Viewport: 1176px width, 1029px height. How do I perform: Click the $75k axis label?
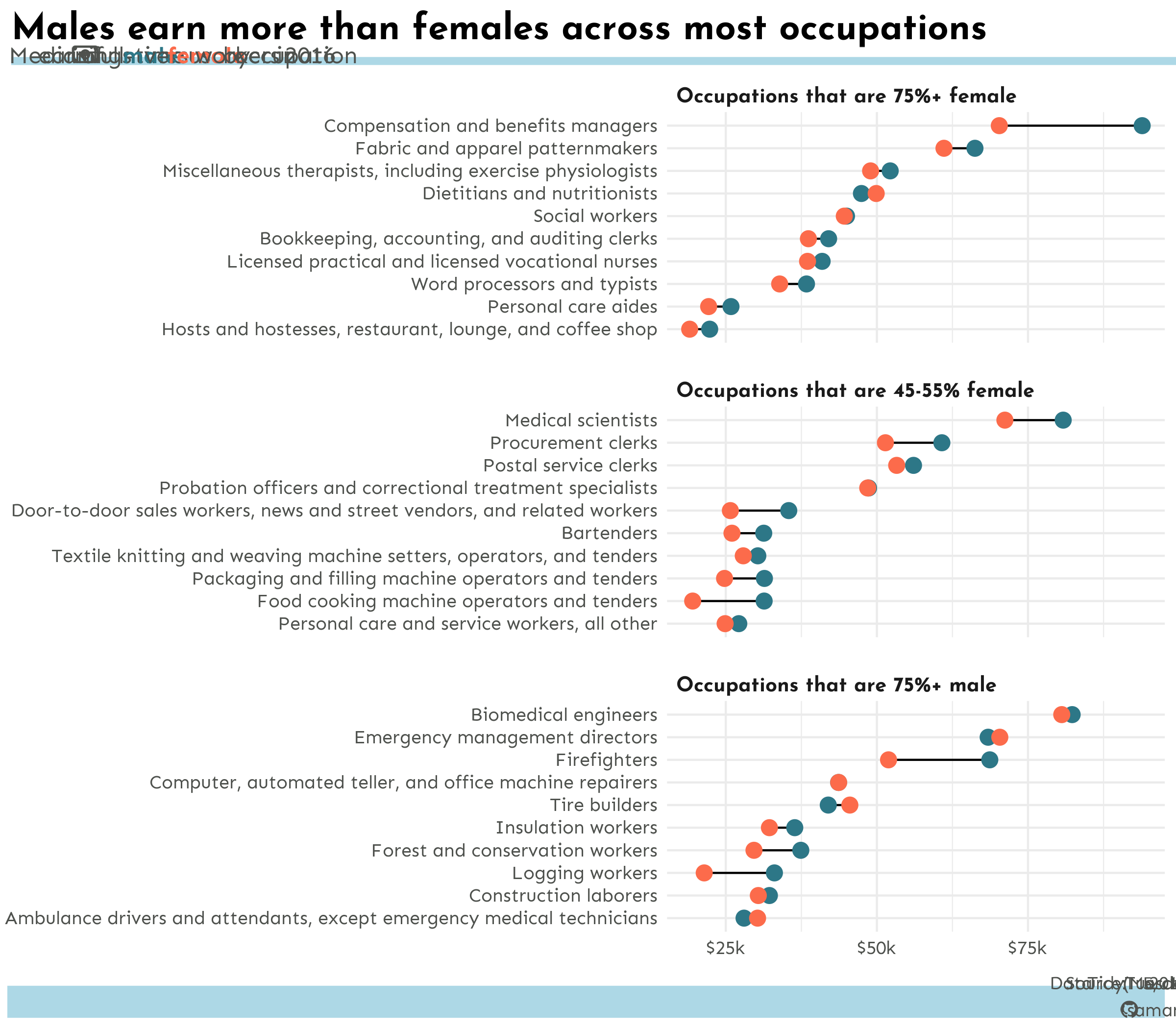pos(1027,948)
